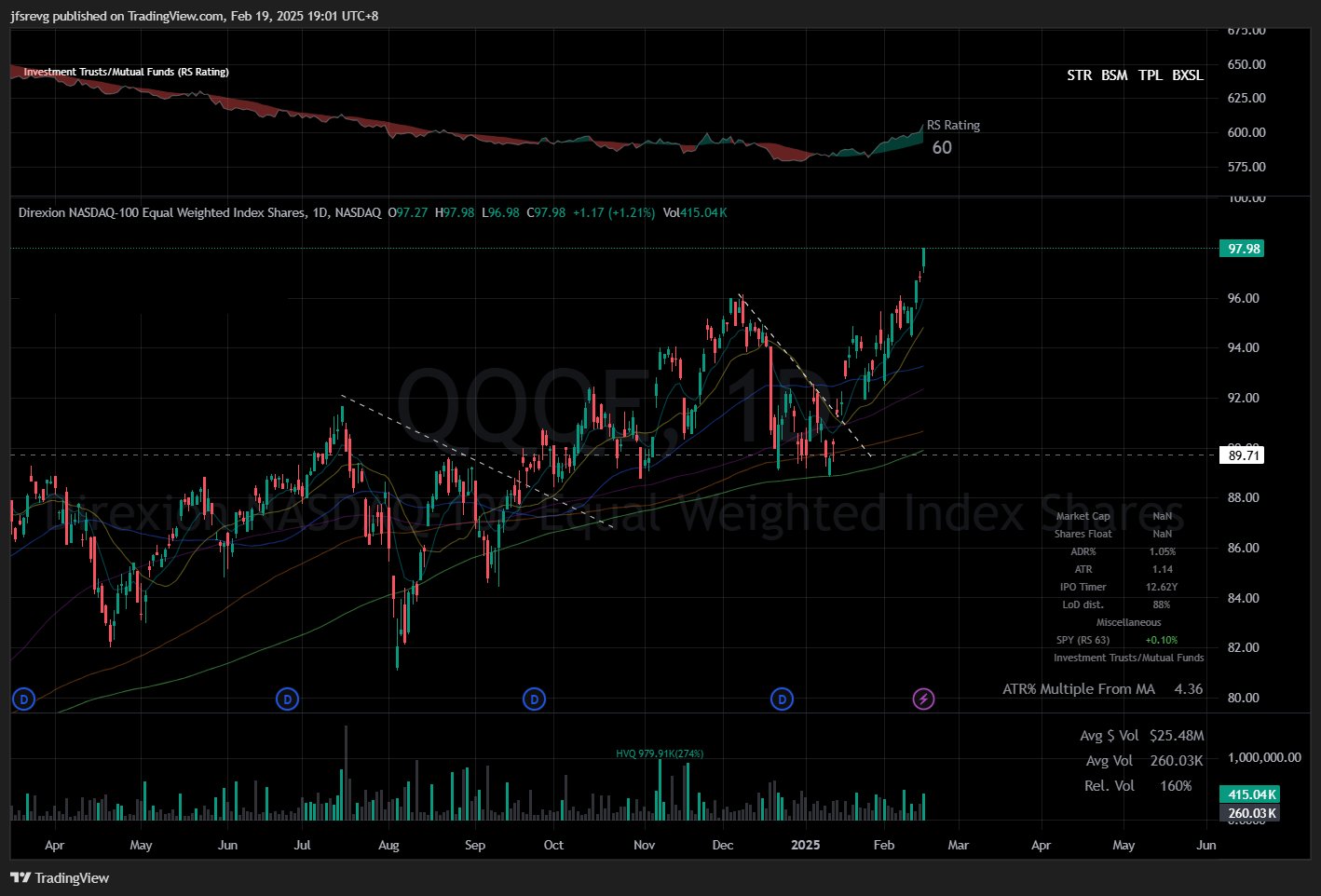Click the HVQ 979.91K volume marker
This screenshot has width=1321, height=896.
pos(660,753)
